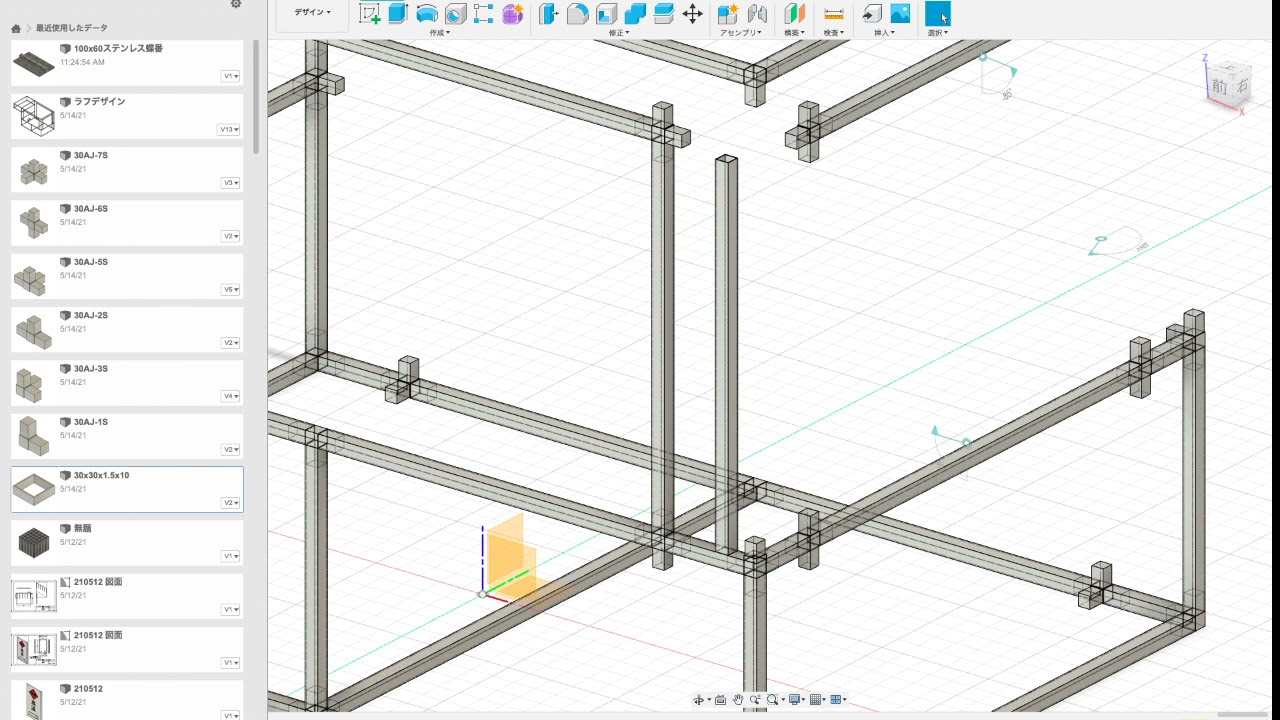The image size is (1280, 720).
Task: Open the Display Settings icon
Action: pos(795,700)
